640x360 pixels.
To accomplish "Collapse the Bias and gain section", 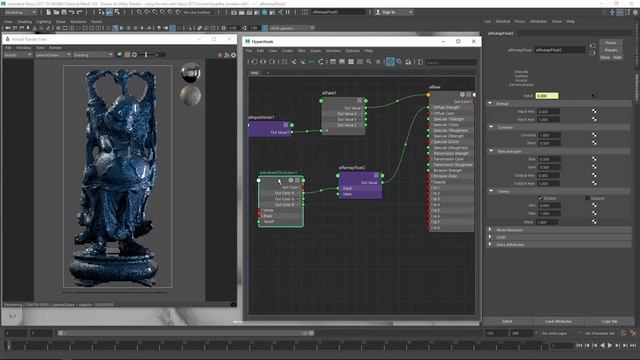I will point(491,151).
